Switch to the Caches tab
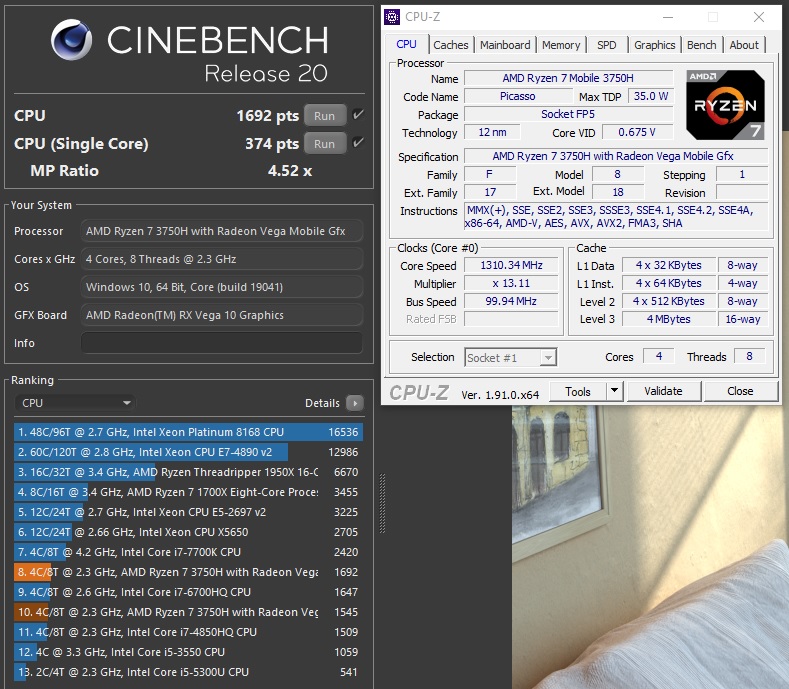Image resolution: width=789 pixels, height=689 pixels. (x=450, y=45)
